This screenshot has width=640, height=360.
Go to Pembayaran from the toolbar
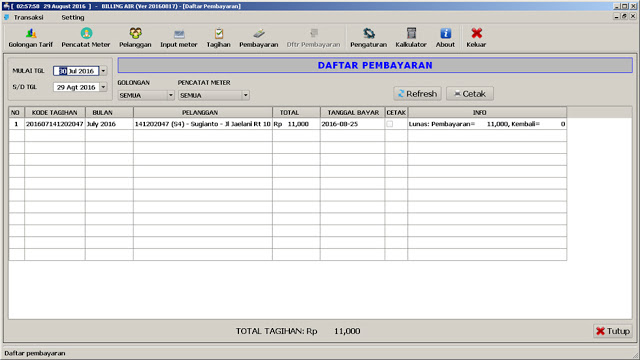(258, 38)
